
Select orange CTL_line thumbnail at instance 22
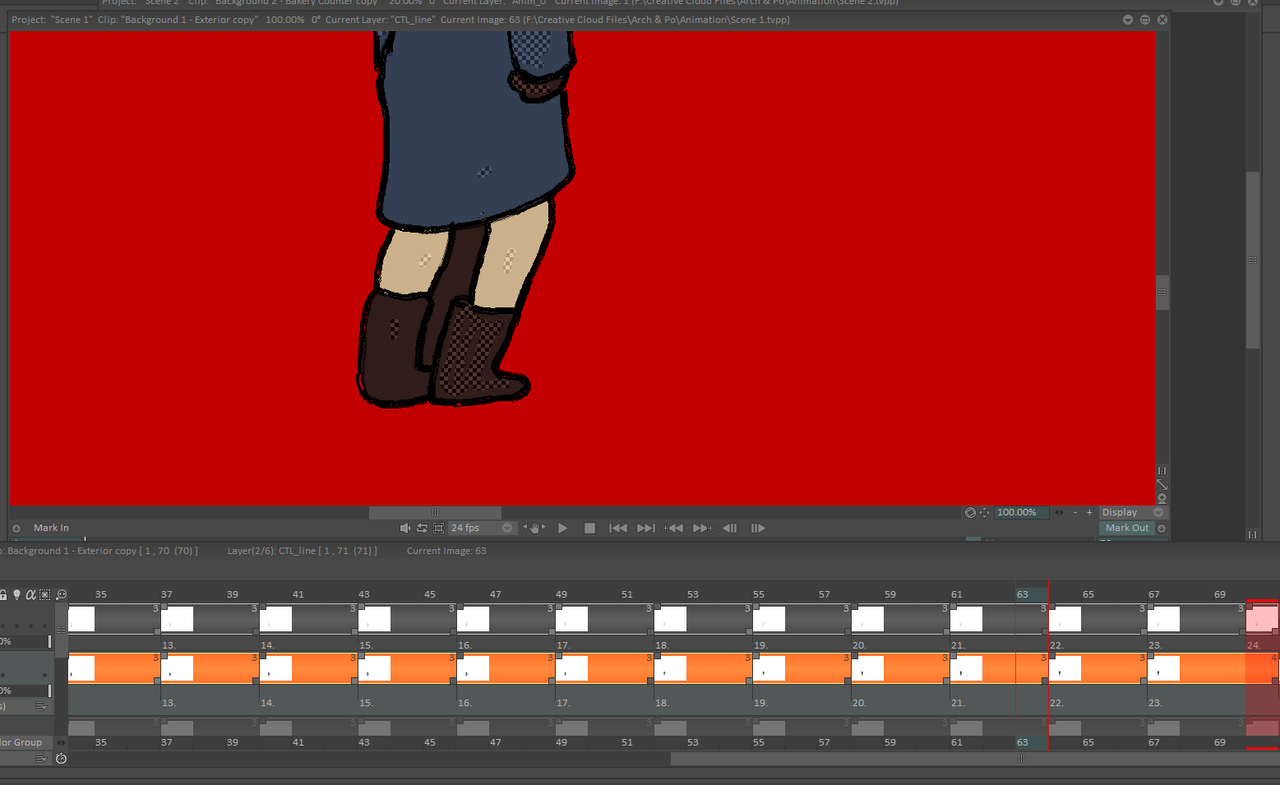pyautogui.click(x=1065, y=668)
